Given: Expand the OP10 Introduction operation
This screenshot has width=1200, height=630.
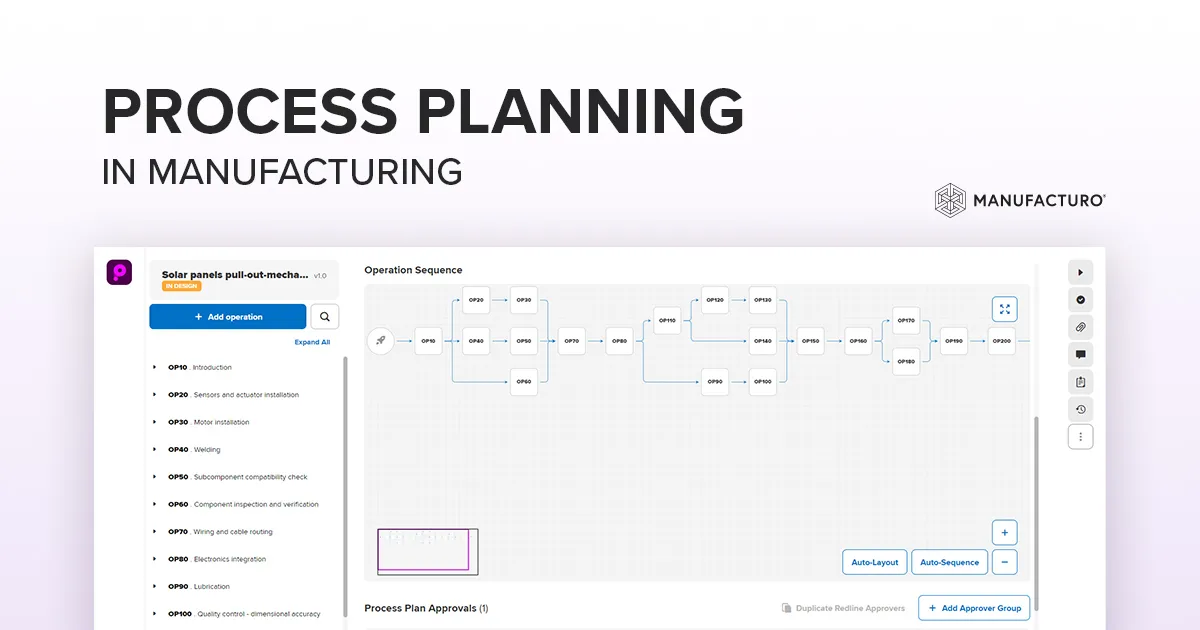Looking at the screenshot, I should 155,367.
